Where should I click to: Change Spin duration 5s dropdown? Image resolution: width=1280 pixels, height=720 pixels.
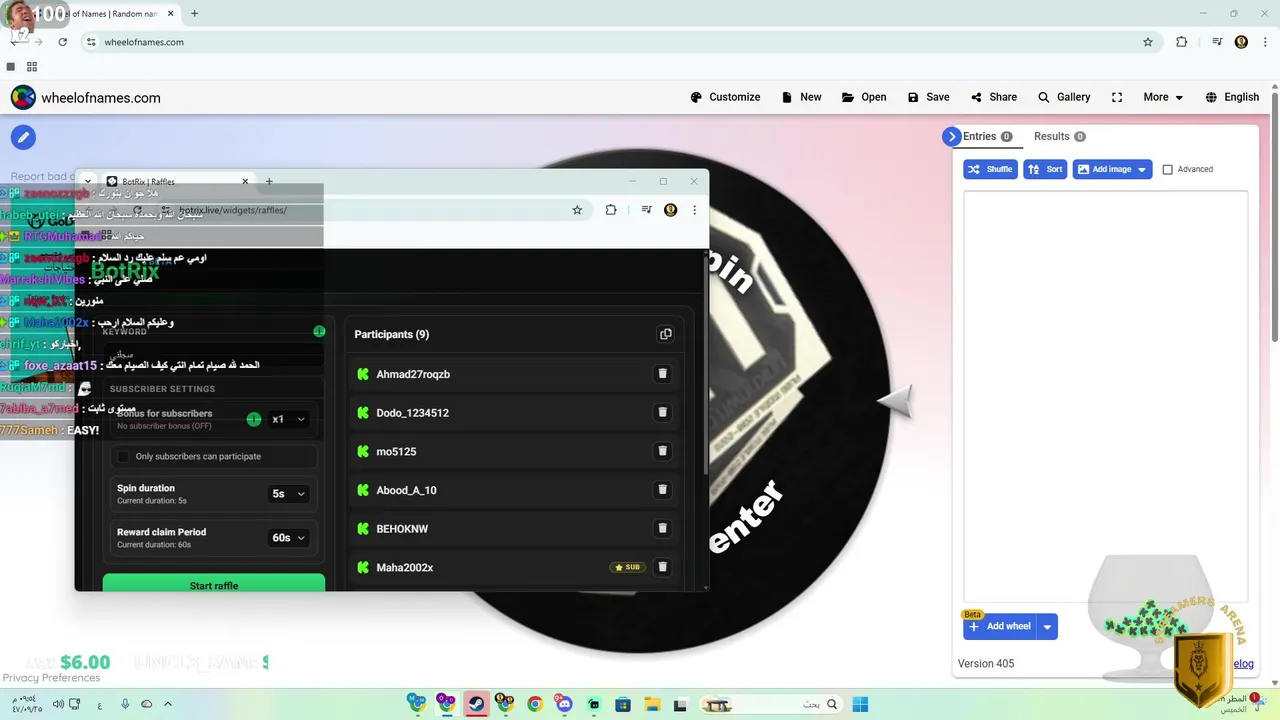(x=288, y=494)
